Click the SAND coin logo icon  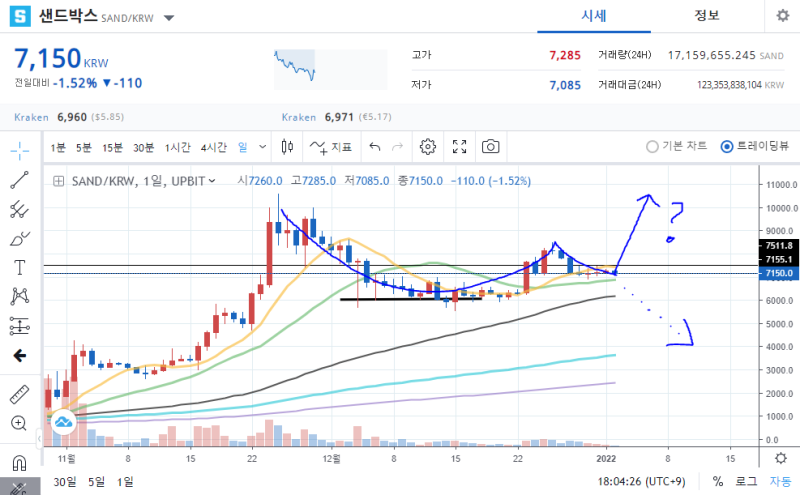click(20, 16)
